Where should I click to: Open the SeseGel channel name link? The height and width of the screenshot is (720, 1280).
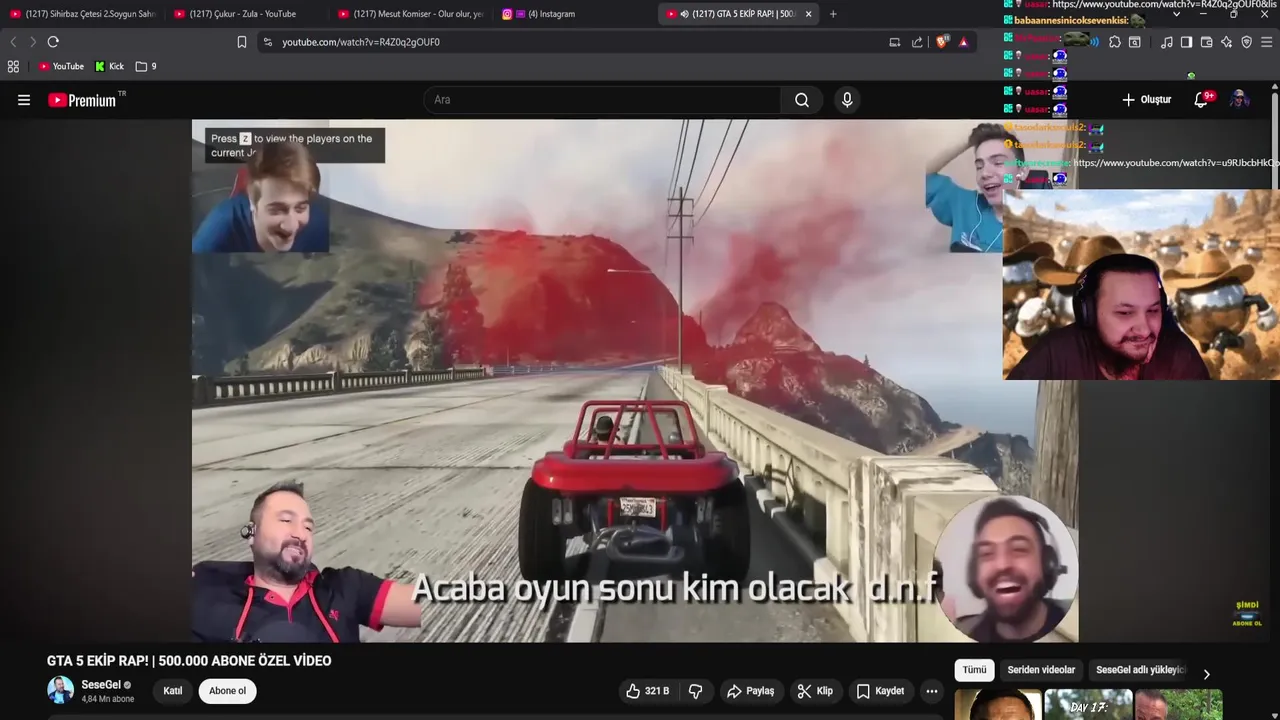click(101, 685)
